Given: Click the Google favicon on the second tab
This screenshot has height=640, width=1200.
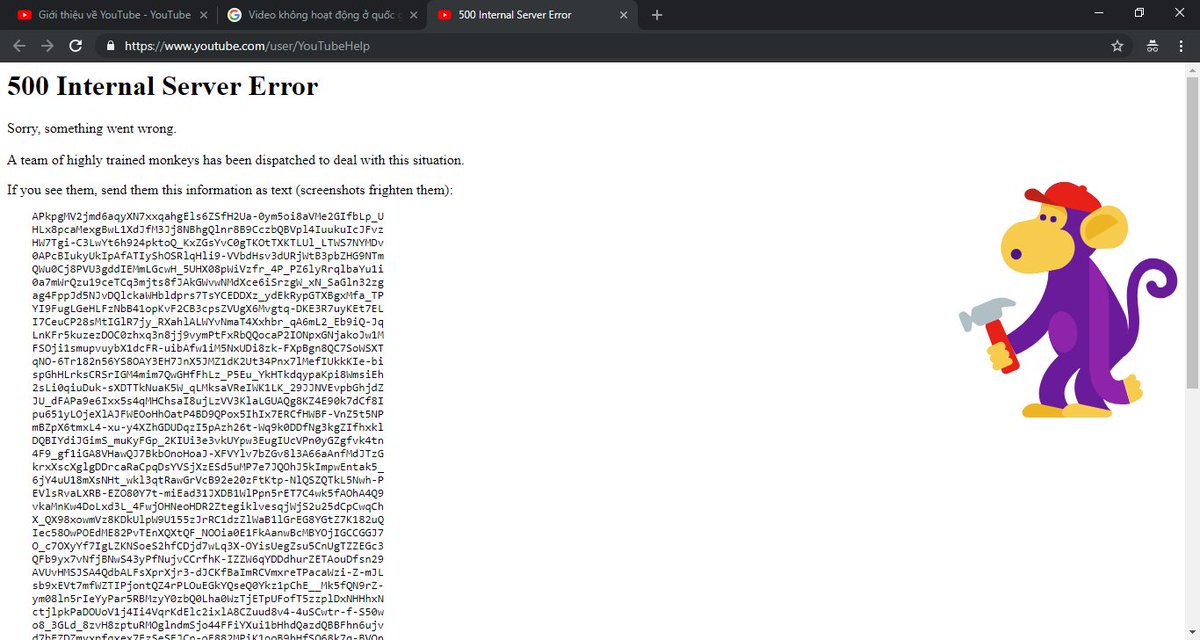Looking at the screenshot, I should [x=235, y=15].
